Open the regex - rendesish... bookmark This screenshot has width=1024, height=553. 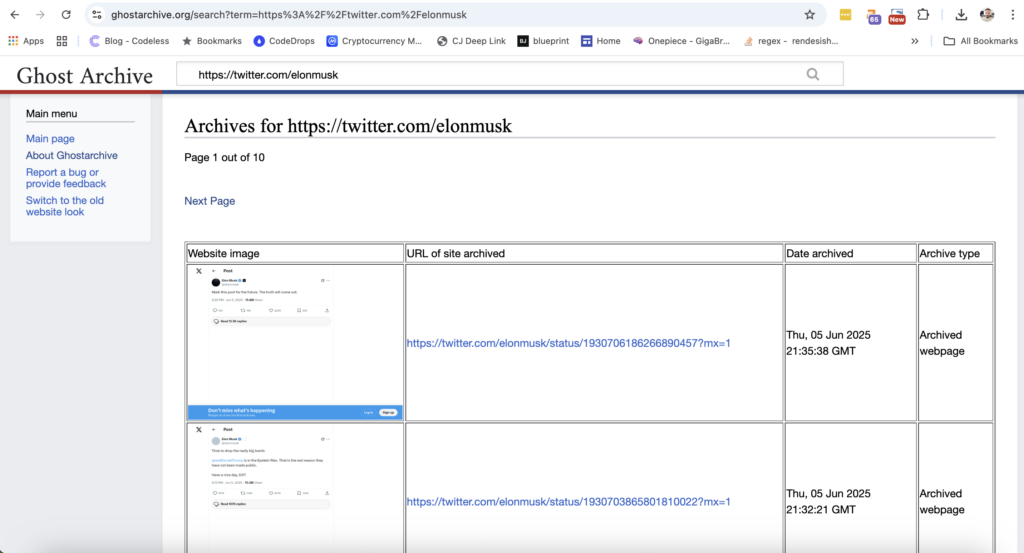click(x=791, y=40)
